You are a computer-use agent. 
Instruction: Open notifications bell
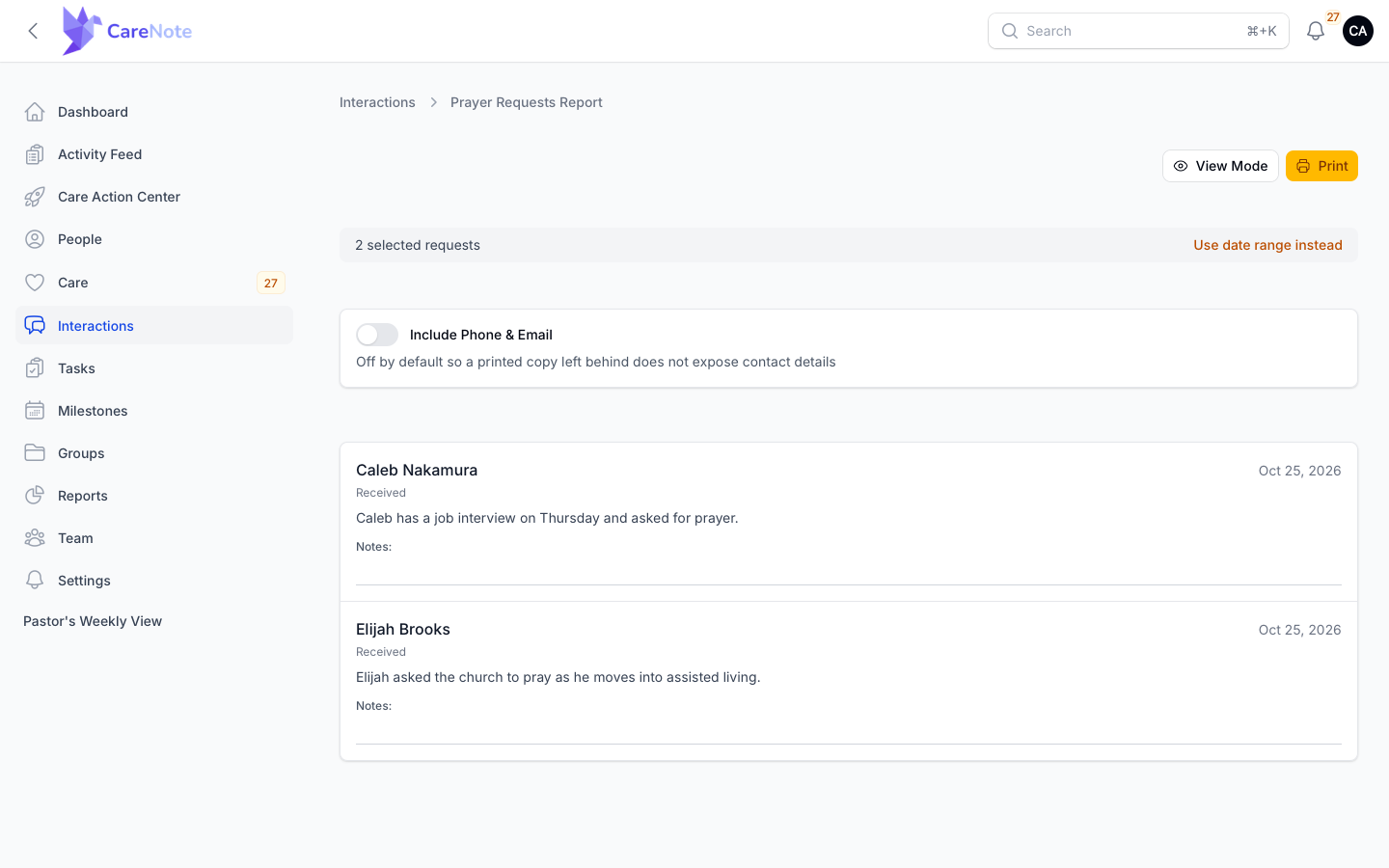click(x=1316, y=31)
